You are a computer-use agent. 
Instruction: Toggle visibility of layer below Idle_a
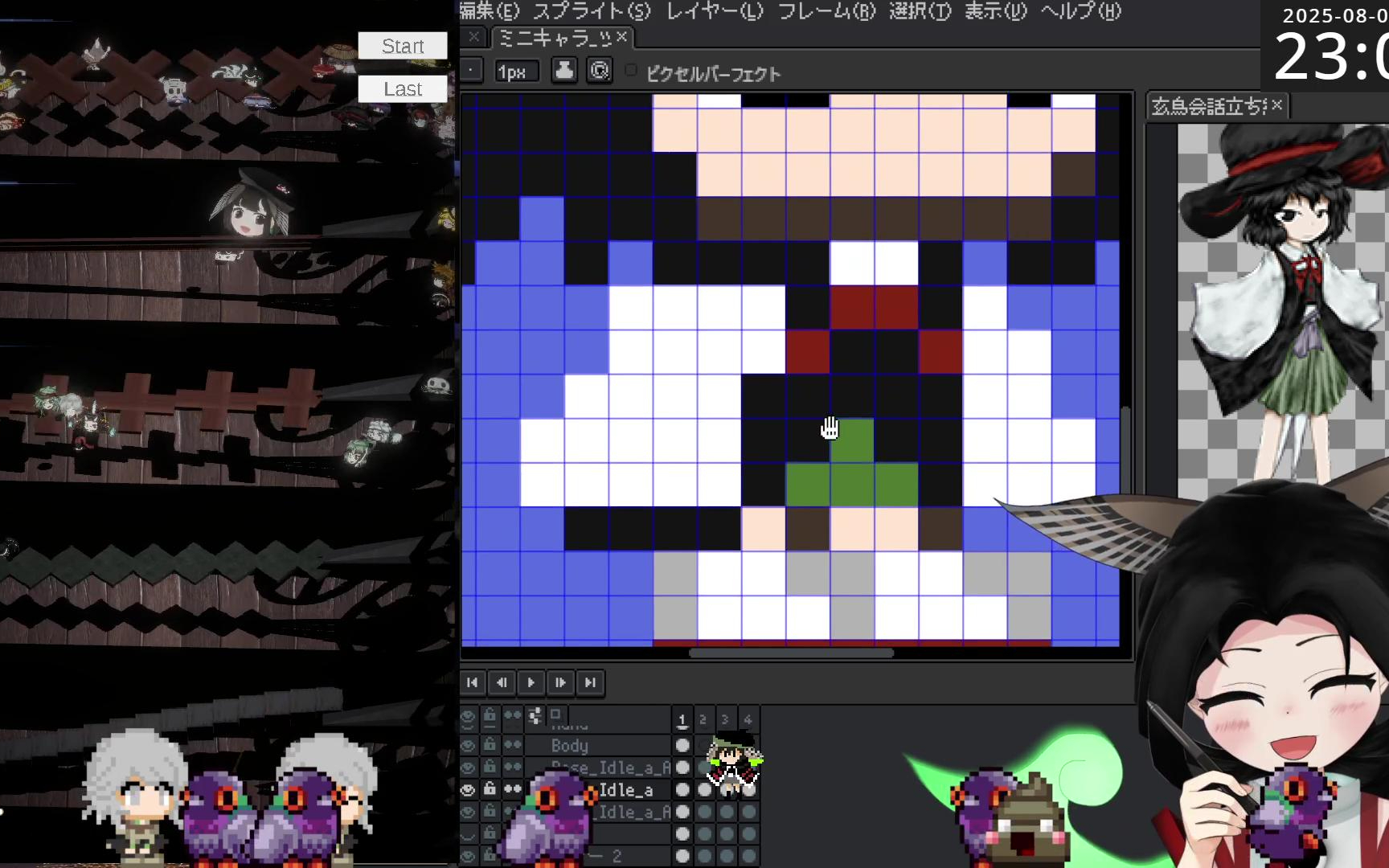468,812
